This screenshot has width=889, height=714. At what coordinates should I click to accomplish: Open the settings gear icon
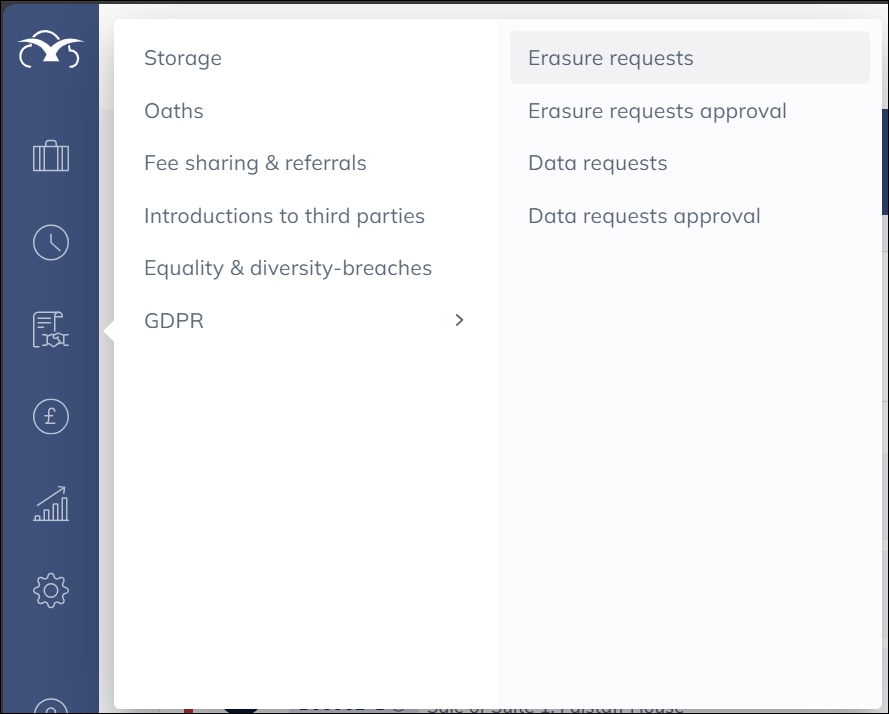point(51,590)
